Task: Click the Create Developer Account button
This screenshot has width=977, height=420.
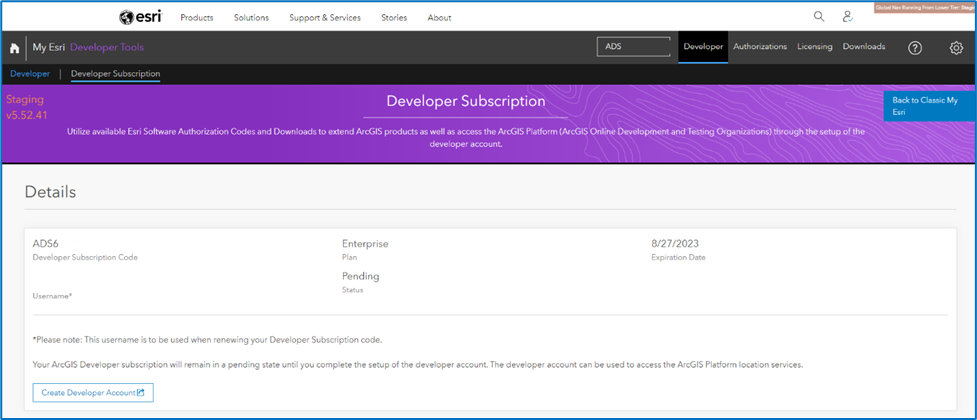Action: 93,392
